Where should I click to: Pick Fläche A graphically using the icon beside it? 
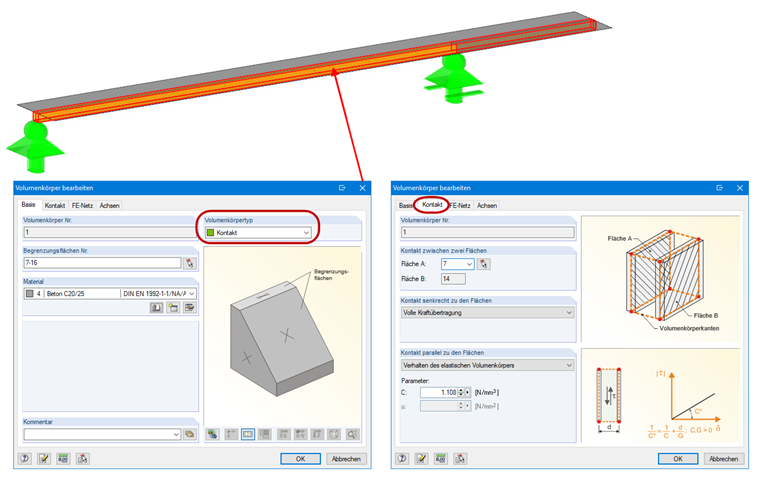coord(484,264)
